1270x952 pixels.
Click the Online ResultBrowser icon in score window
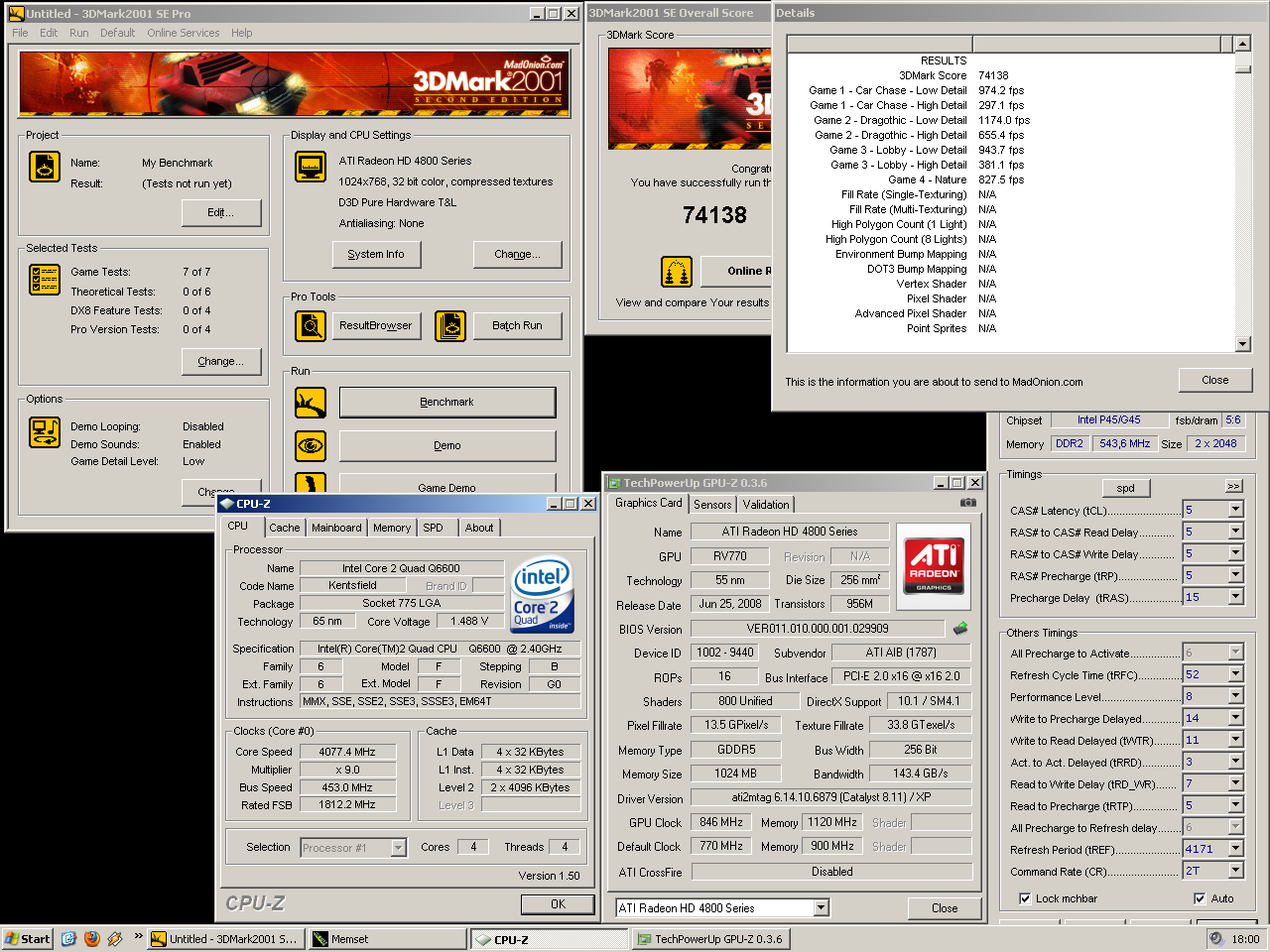(x=677, y=271)
